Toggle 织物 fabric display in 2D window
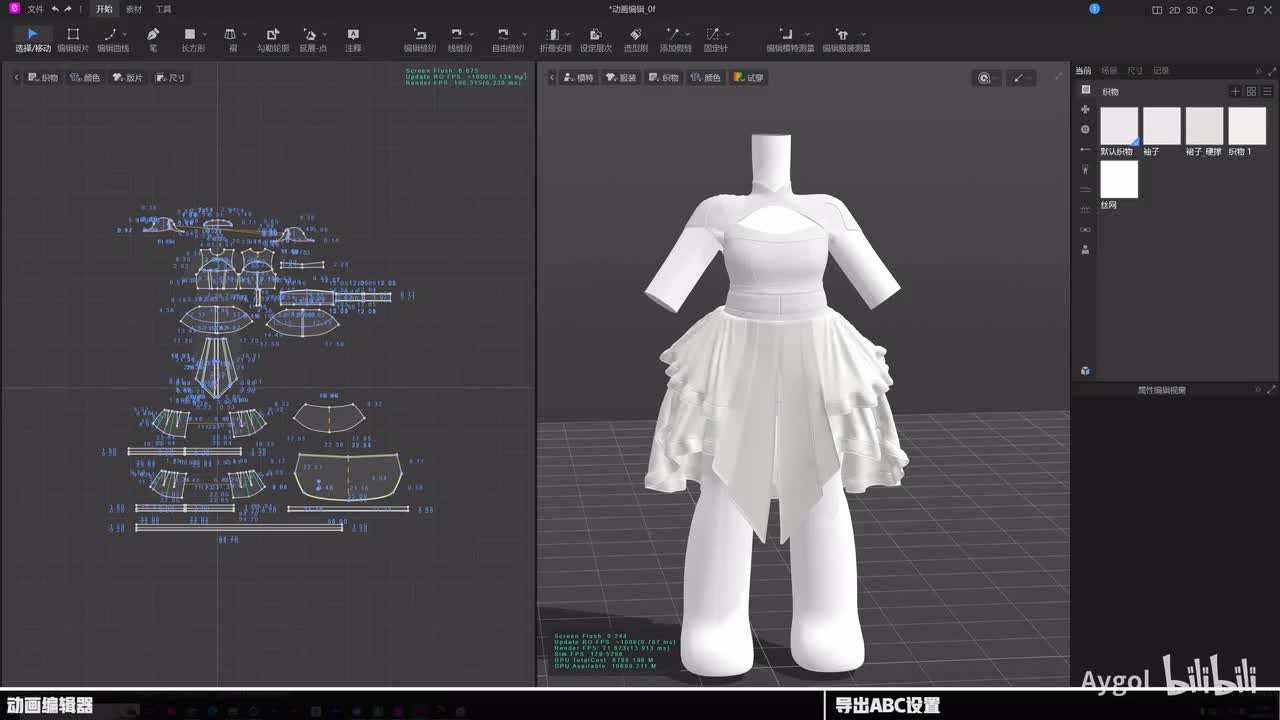This screenshot has height=720, width=1280. pos(42,77)
